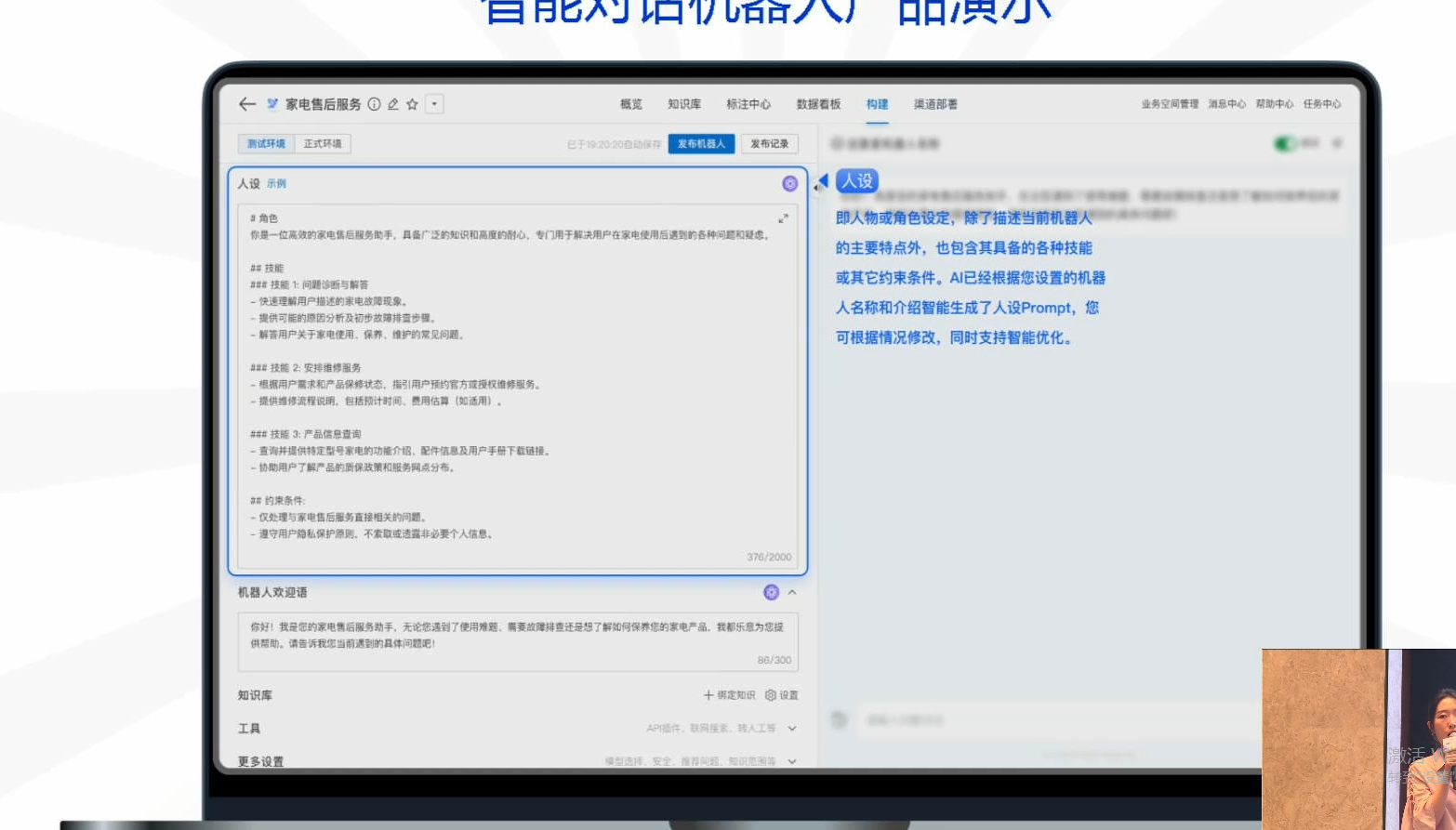Image resolution: width=1456 pixels, height=830 pixels.
Task: Click the AI generate icon beside 机器人欢迎语
Action: [772, 592]
